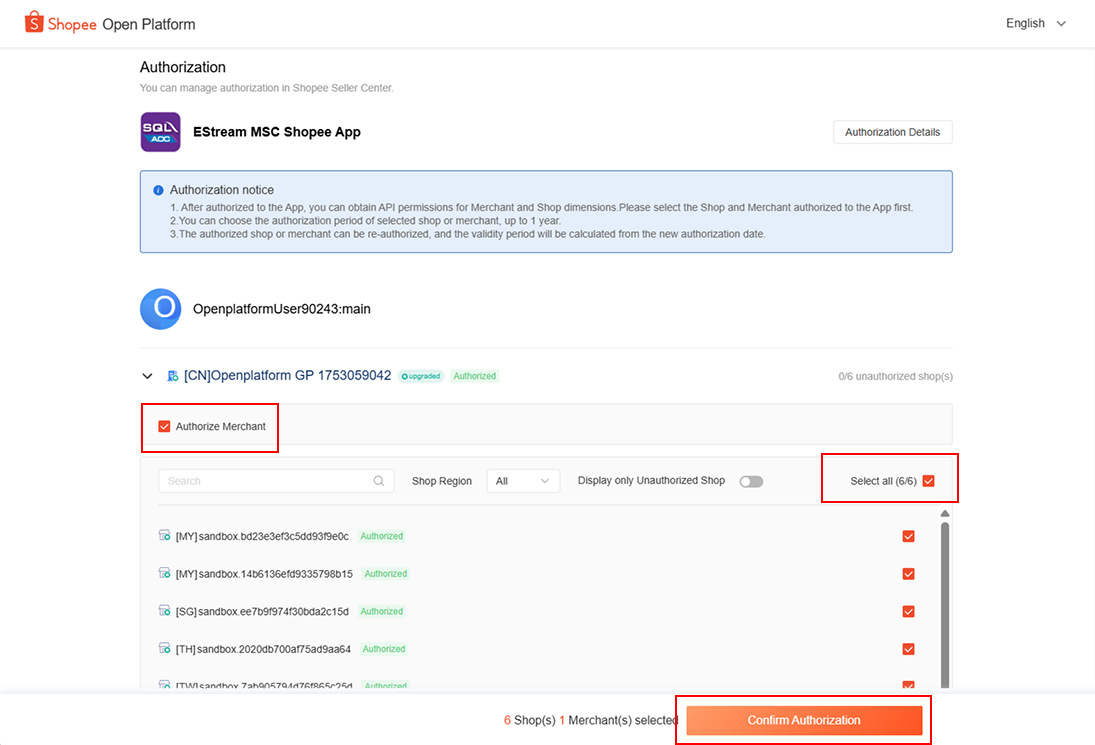Click the shop search input field
The width and height of the screenshot is (1095, 745).
(x=265, y=481)
